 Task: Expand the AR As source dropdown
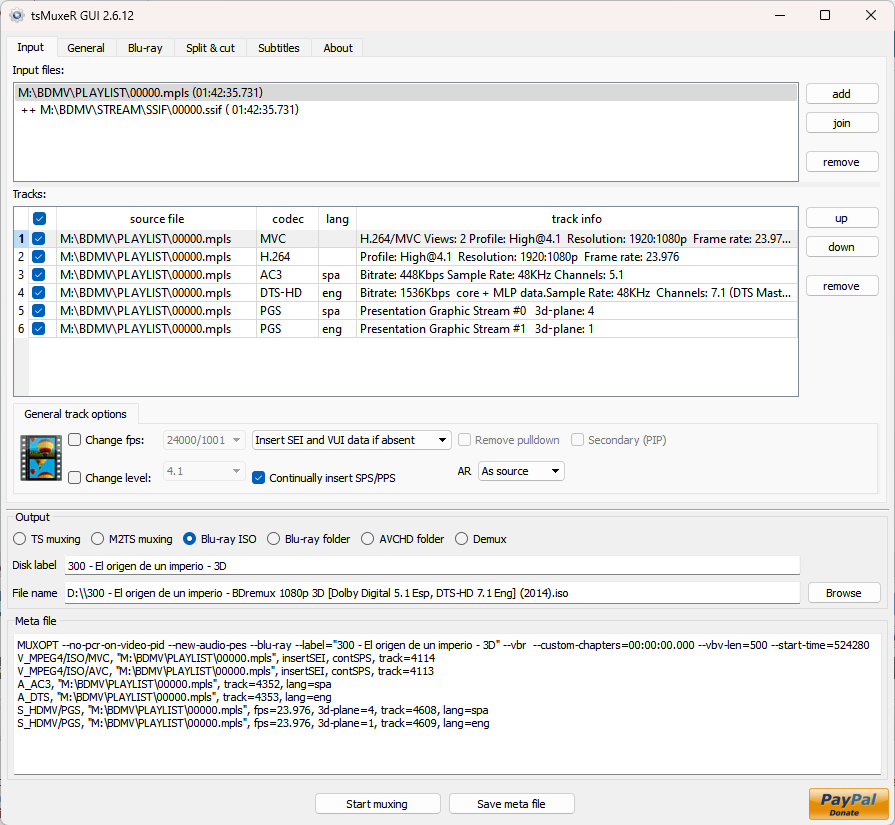click(521, 471)
